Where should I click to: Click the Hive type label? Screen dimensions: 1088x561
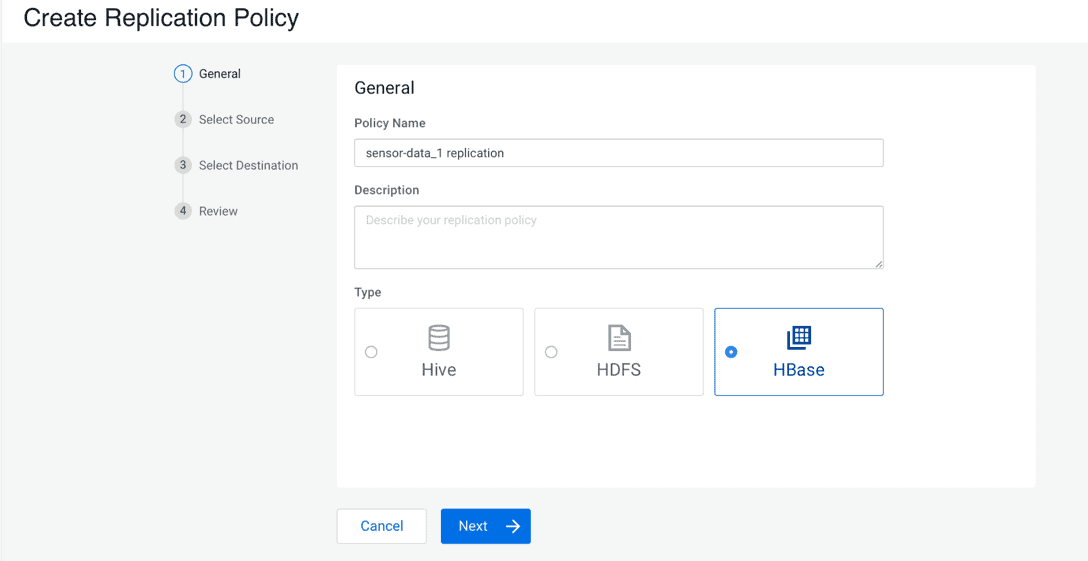coord(439,369)
